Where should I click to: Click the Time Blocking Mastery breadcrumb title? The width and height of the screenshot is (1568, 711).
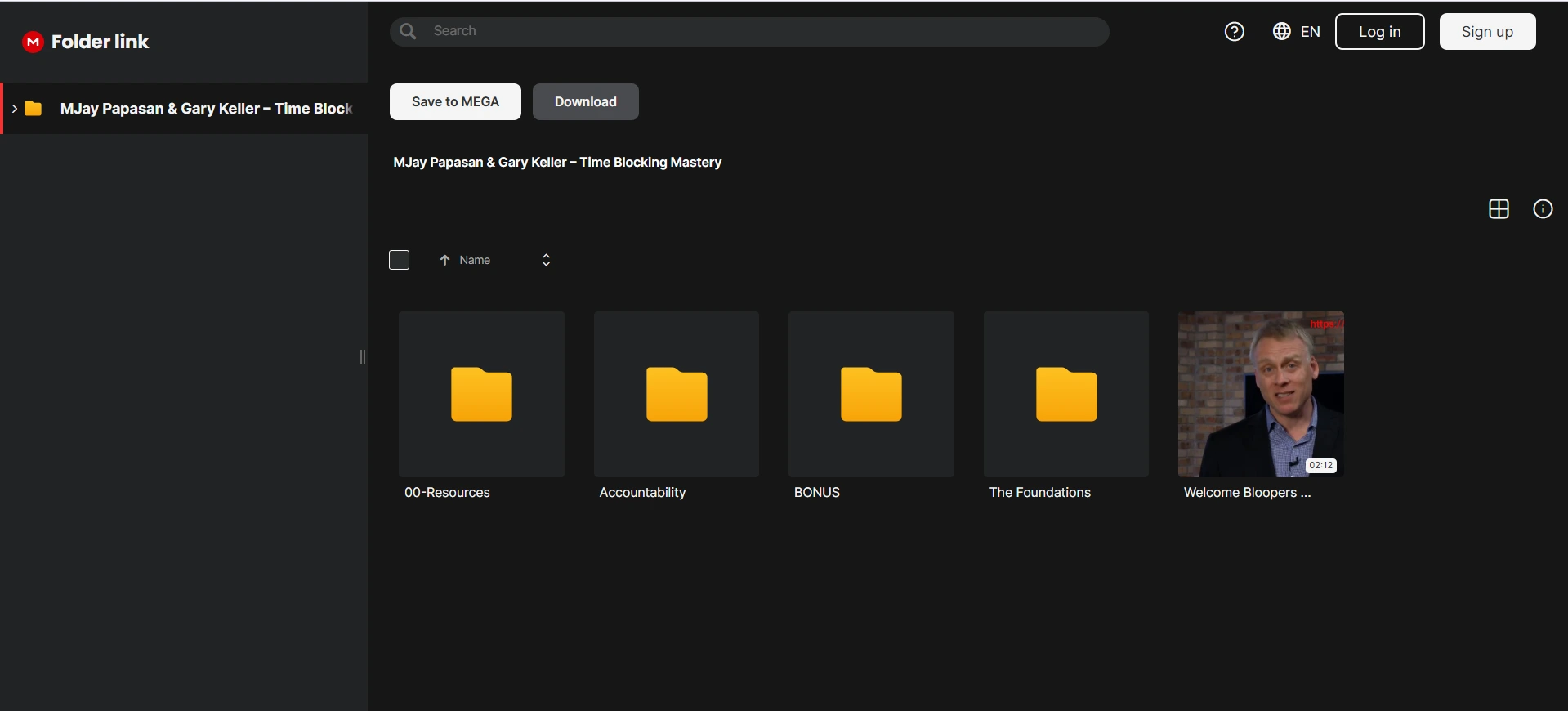point(557,162)
